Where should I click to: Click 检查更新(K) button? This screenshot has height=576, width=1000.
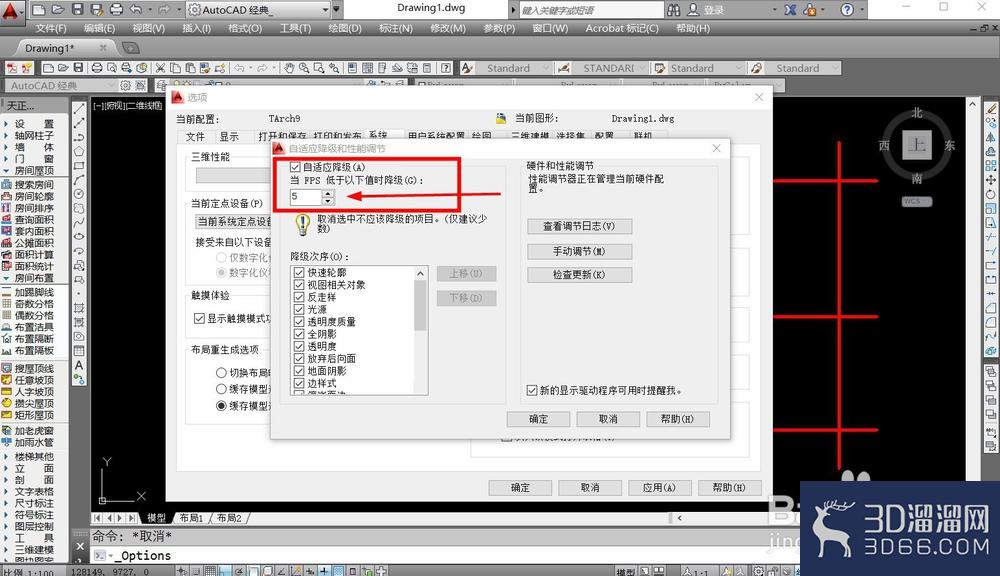[x=579, y=274]
